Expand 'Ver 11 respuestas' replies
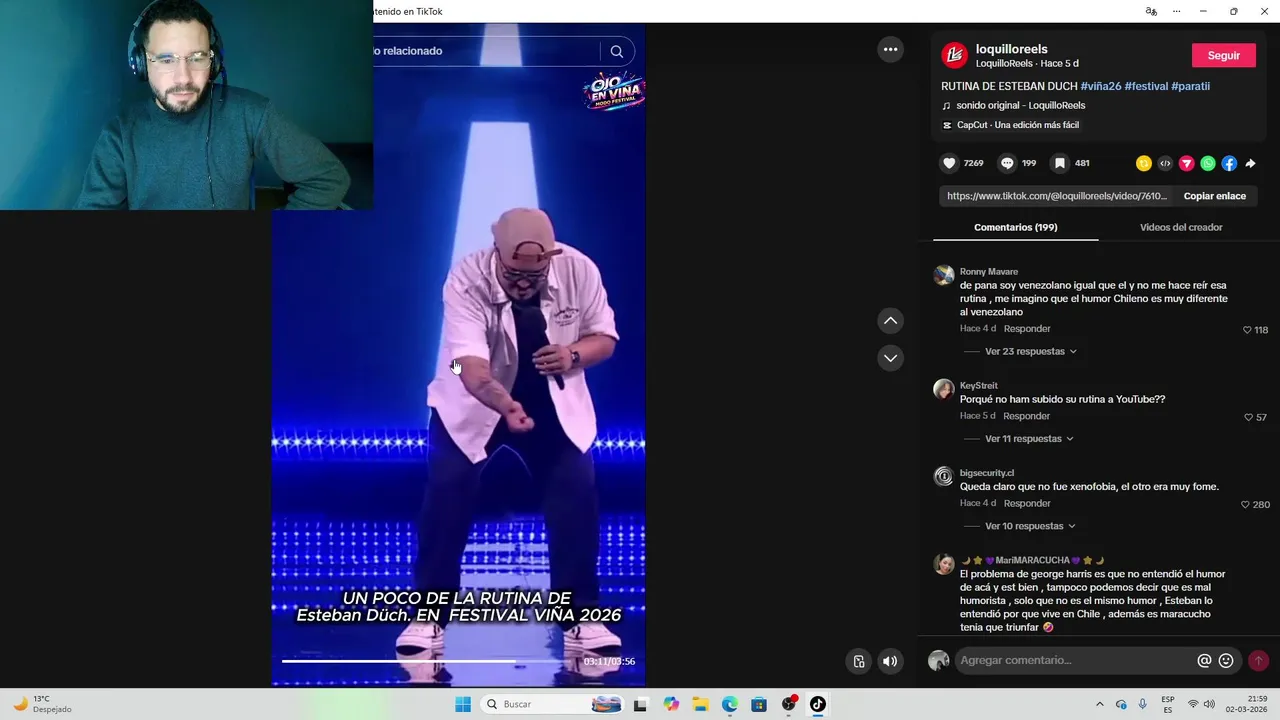This screenshot has width=1280, height=720. [1029, 438]
